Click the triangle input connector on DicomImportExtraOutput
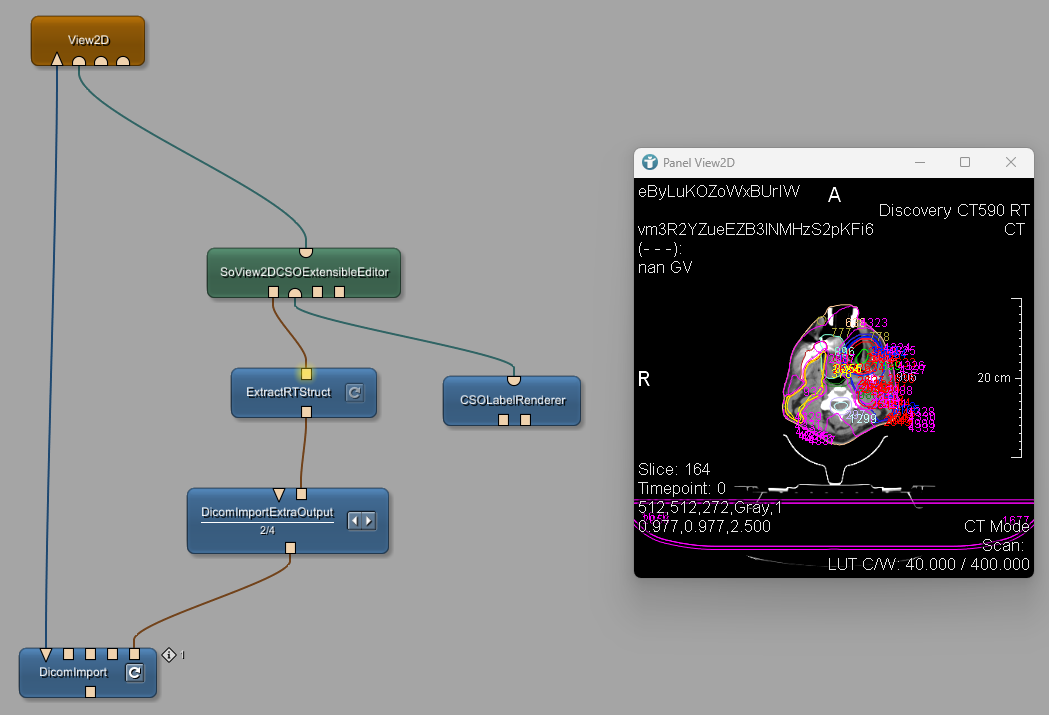The height and width of the screenshot is (715, 1049). pos(279,493)
